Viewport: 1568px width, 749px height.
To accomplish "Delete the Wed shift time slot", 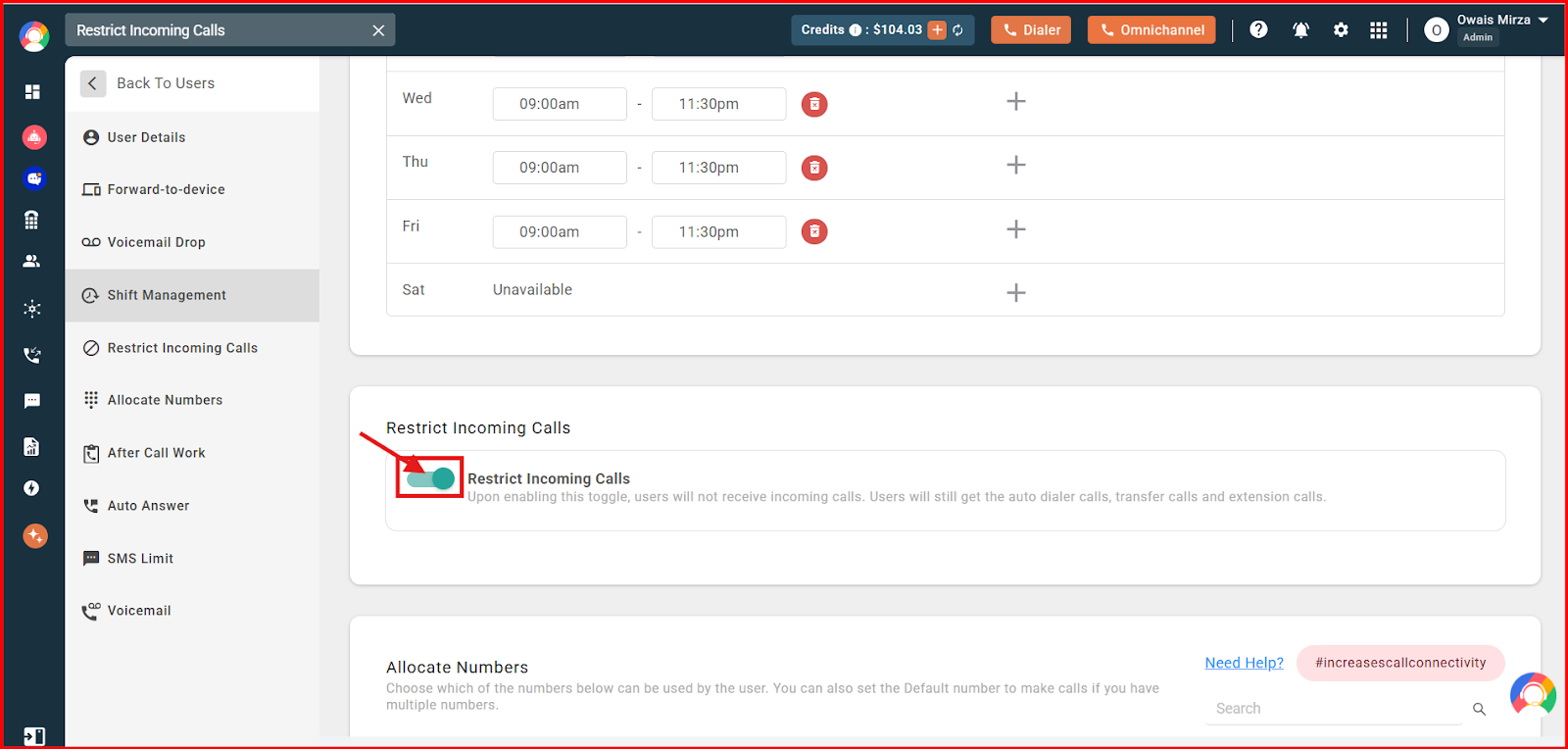I will coord(814,104).
